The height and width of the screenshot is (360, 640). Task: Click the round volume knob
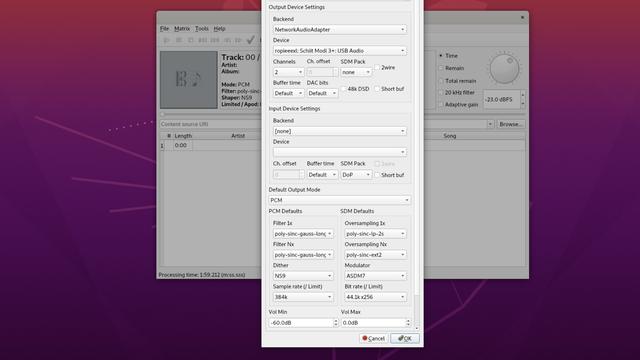point(504,69)
